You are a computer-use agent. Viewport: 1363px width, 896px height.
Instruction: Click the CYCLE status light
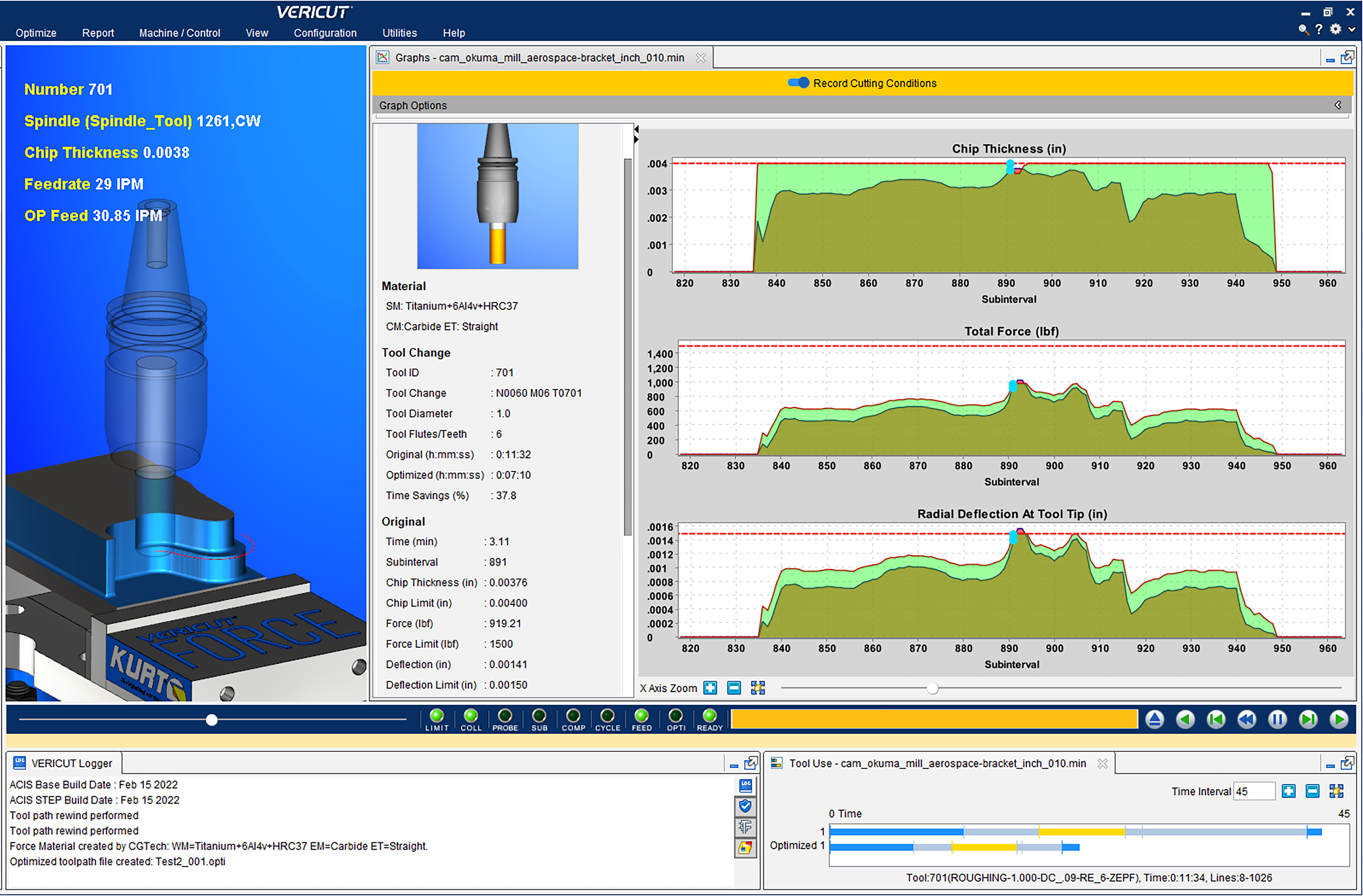(x=607, y=715)
